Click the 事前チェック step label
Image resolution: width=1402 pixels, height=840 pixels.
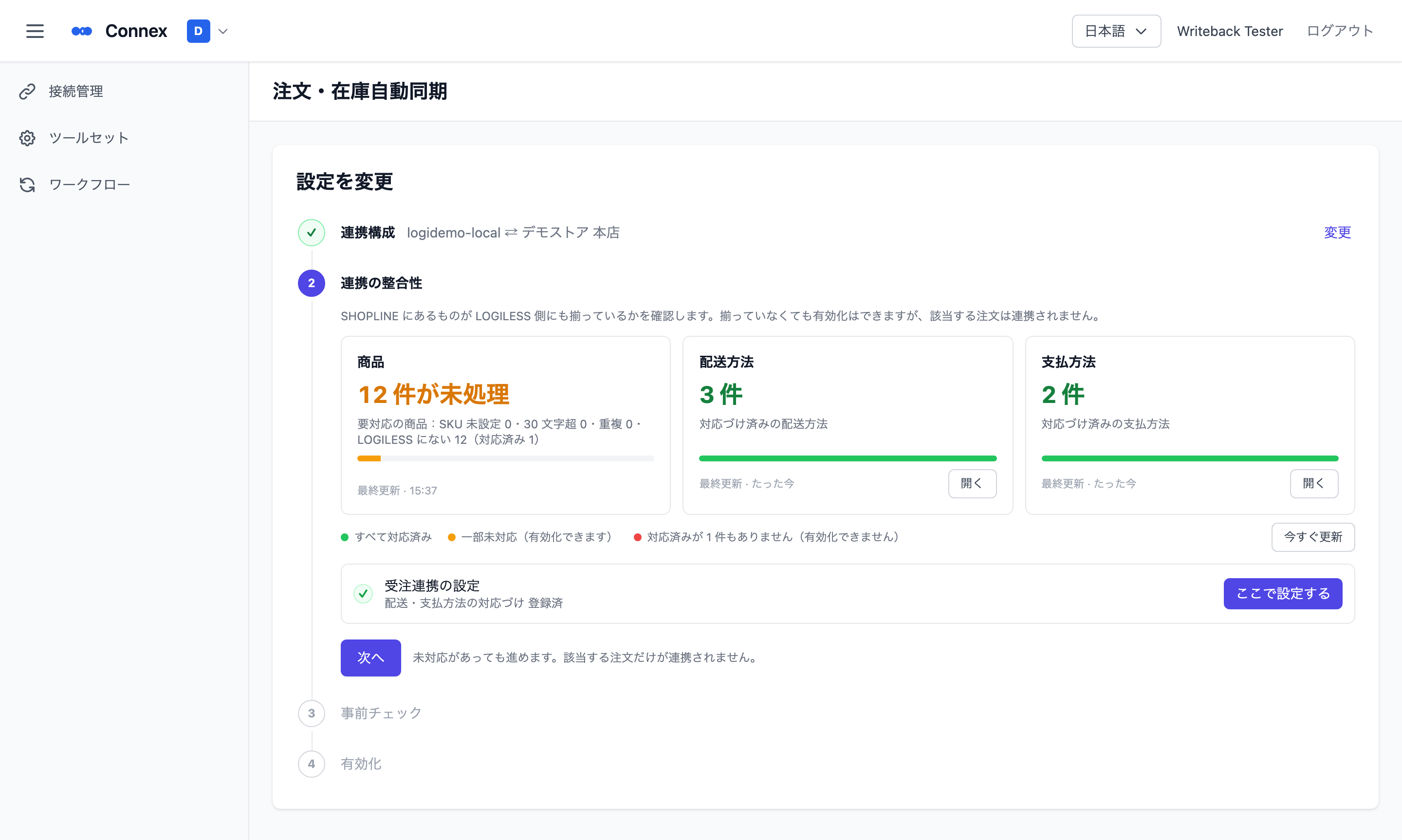381,713
